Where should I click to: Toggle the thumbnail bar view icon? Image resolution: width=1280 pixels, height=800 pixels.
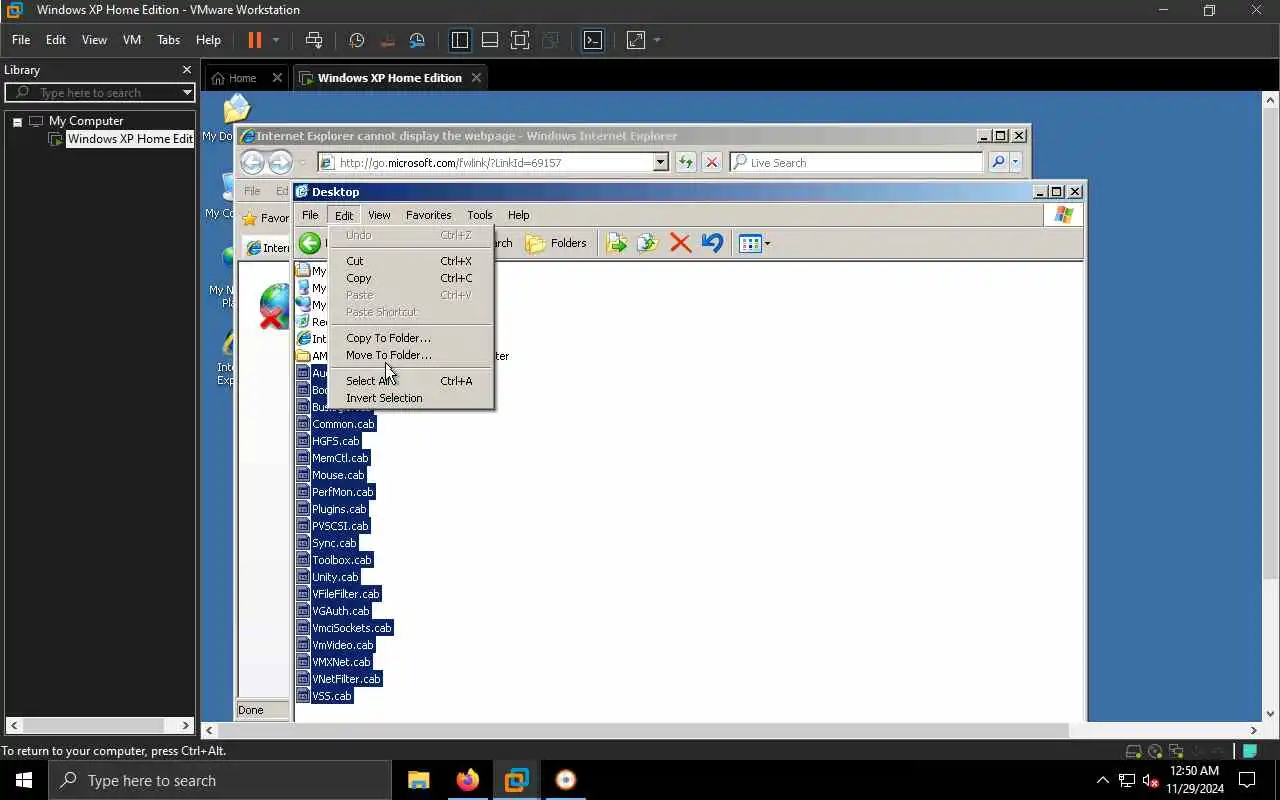[x=490, y=40]
